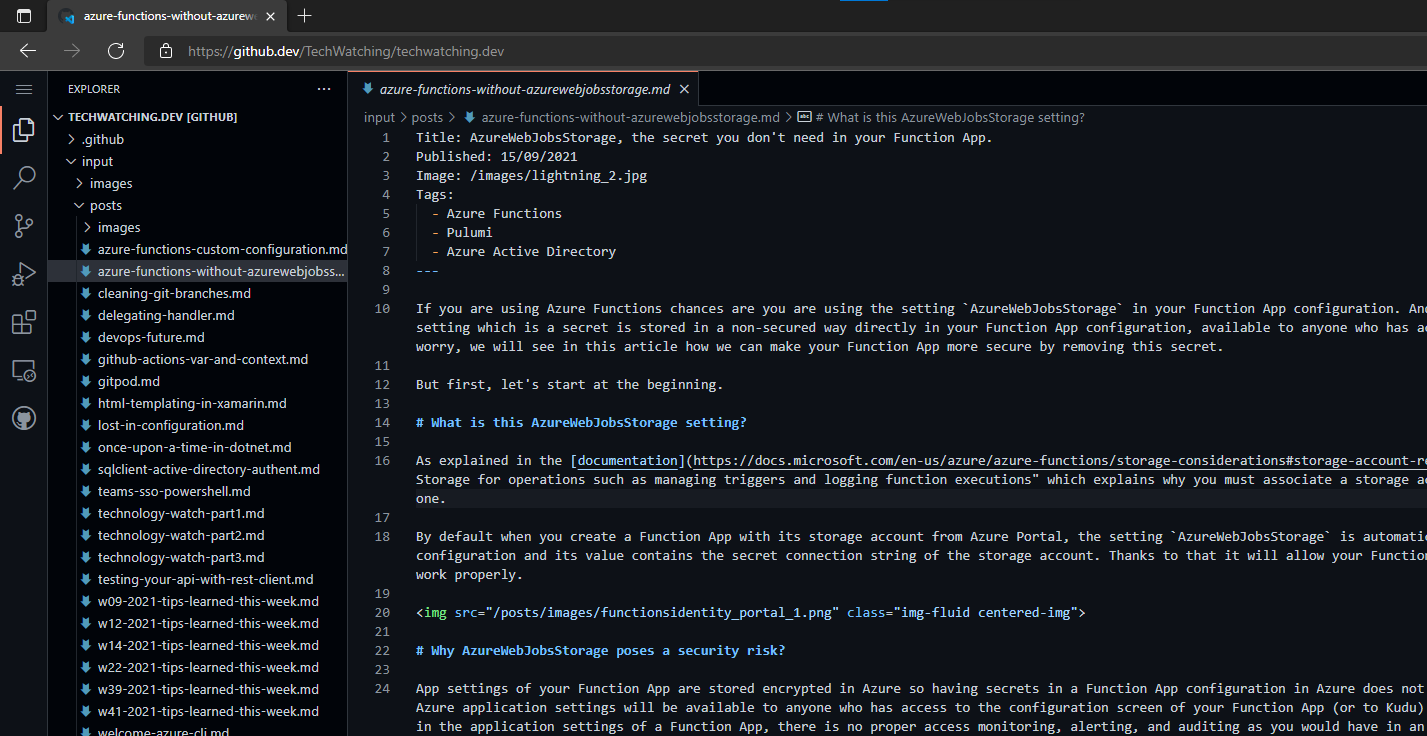Open the Search panel in the activity bar
Image resolution: width=1427 pixels, height=736 pixels.
24,177
